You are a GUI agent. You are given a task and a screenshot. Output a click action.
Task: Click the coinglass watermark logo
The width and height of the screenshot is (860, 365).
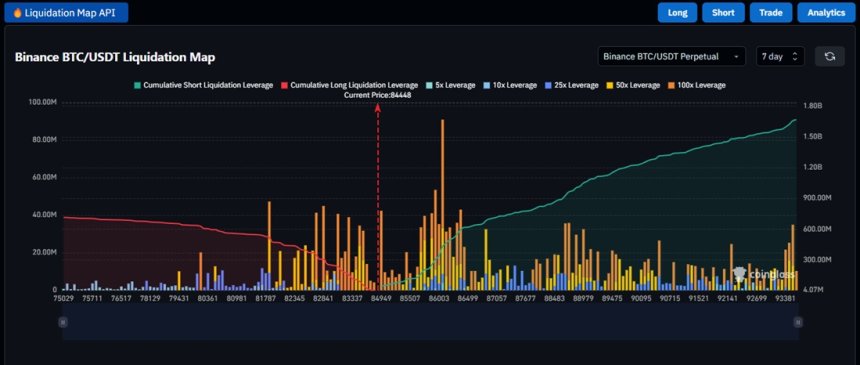(764, 274)
